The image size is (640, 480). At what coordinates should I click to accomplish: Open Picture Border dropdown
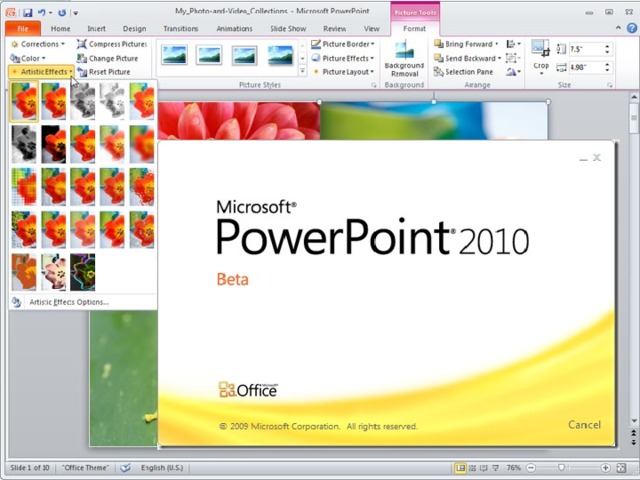(x=343, y=44)
